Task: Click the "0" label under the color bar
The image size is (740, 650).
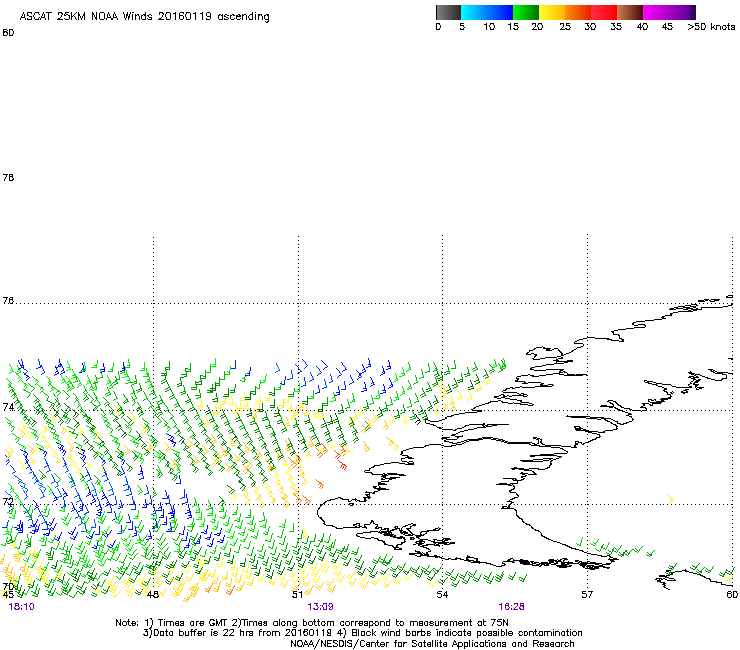Action: click(x=438, y=27)
